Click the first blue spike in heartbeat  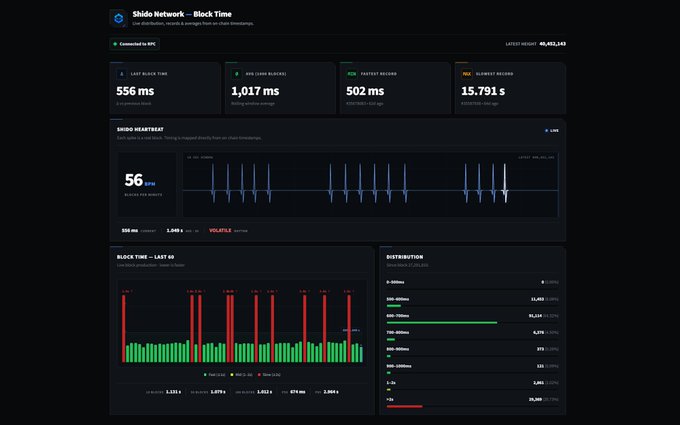point(213,183)
